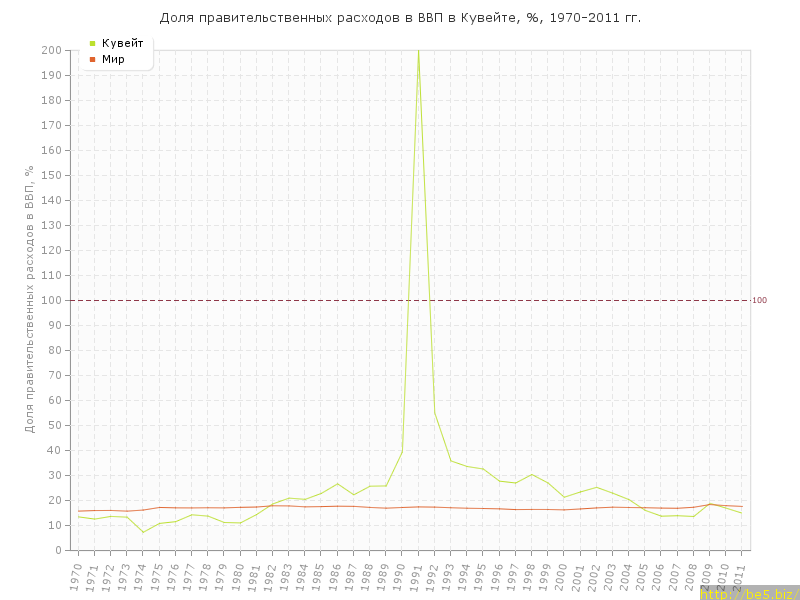Select the 1970 year label on x-axis
Viewport: 800px width, 600px height.
point(76,576)
